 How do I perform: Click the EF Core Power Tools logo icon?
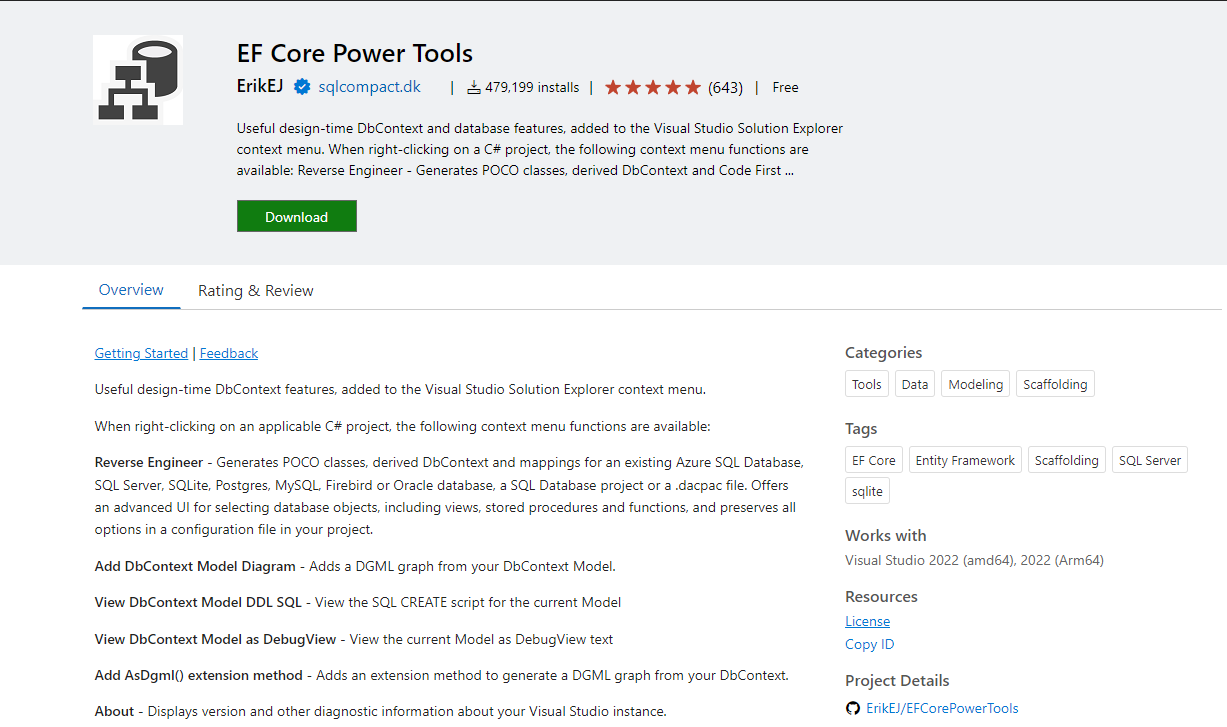tap(138, 80)
